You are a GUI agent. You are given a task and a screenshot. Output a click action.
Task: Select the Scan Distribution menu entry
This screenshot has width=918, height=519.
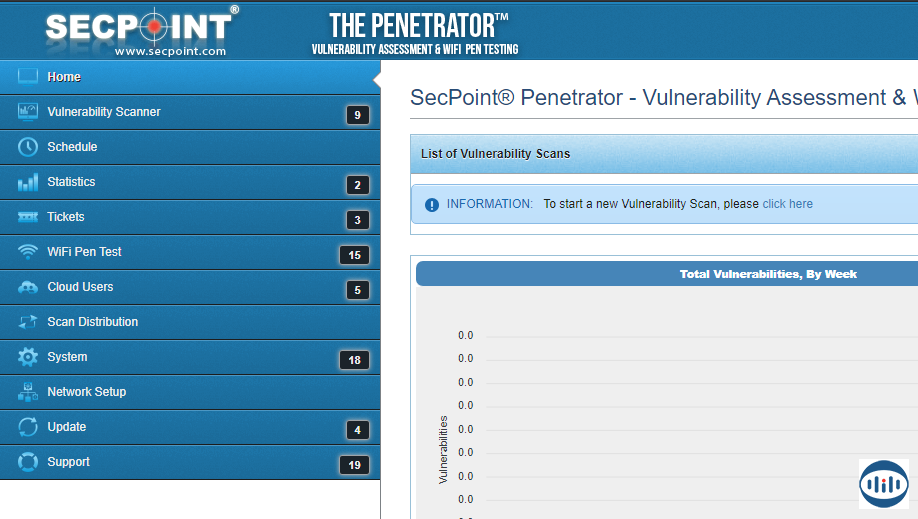[x=92, y=322]
